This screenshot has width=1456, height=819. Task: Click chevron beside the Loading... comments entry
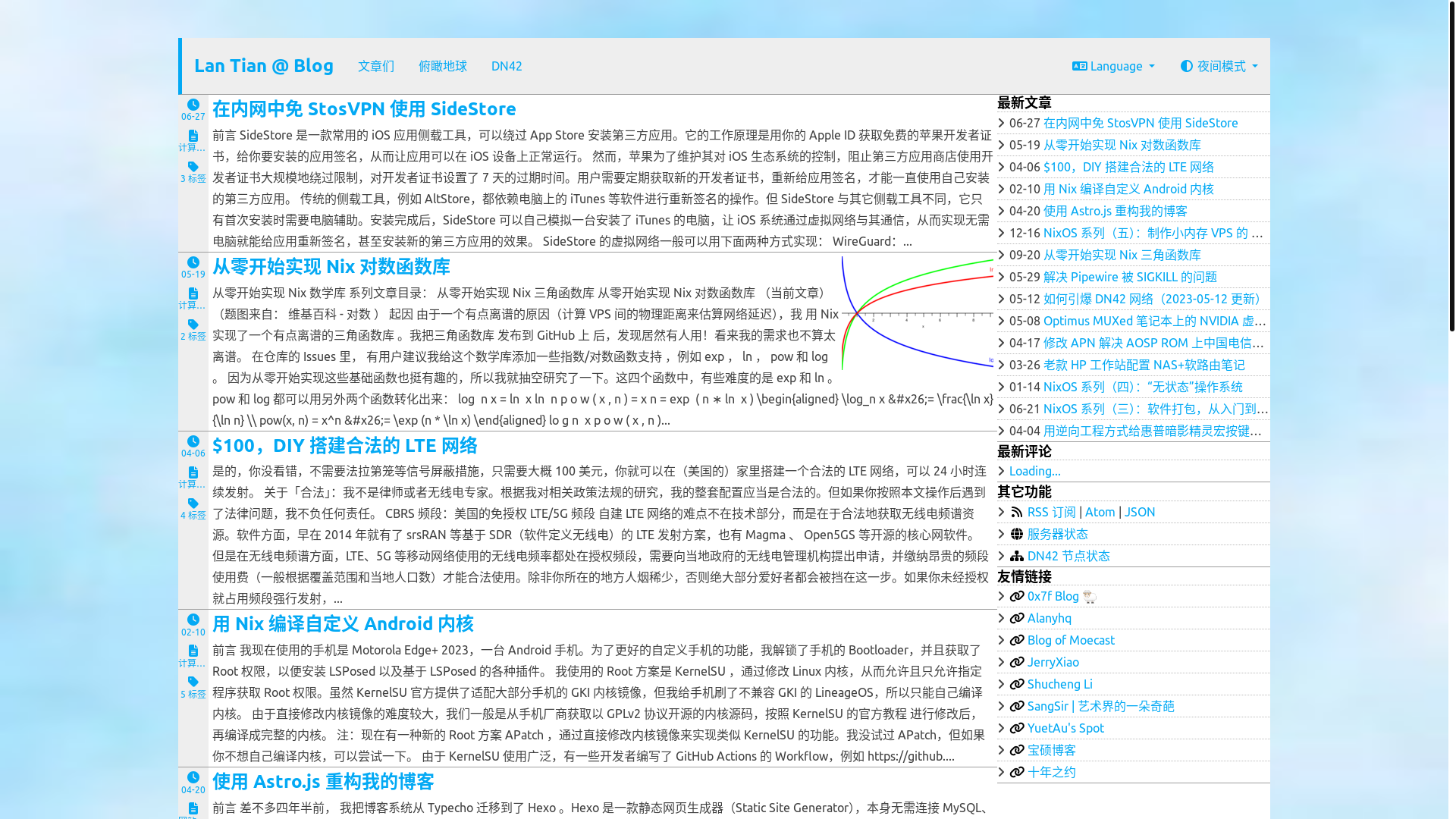(x=1002, y=472)
